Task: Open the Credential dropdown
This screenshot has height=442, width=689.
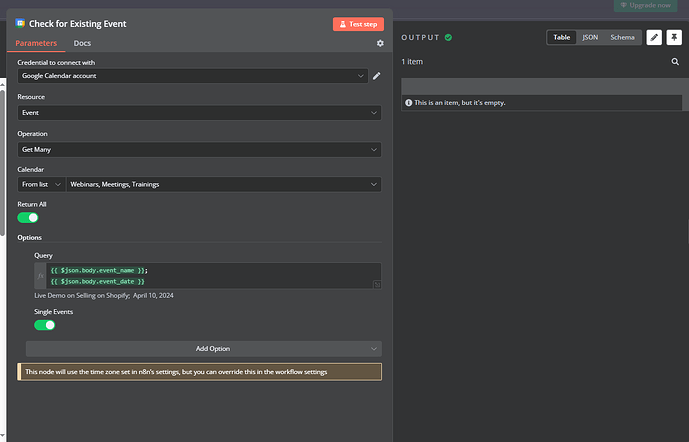Action: click(192, 76)
